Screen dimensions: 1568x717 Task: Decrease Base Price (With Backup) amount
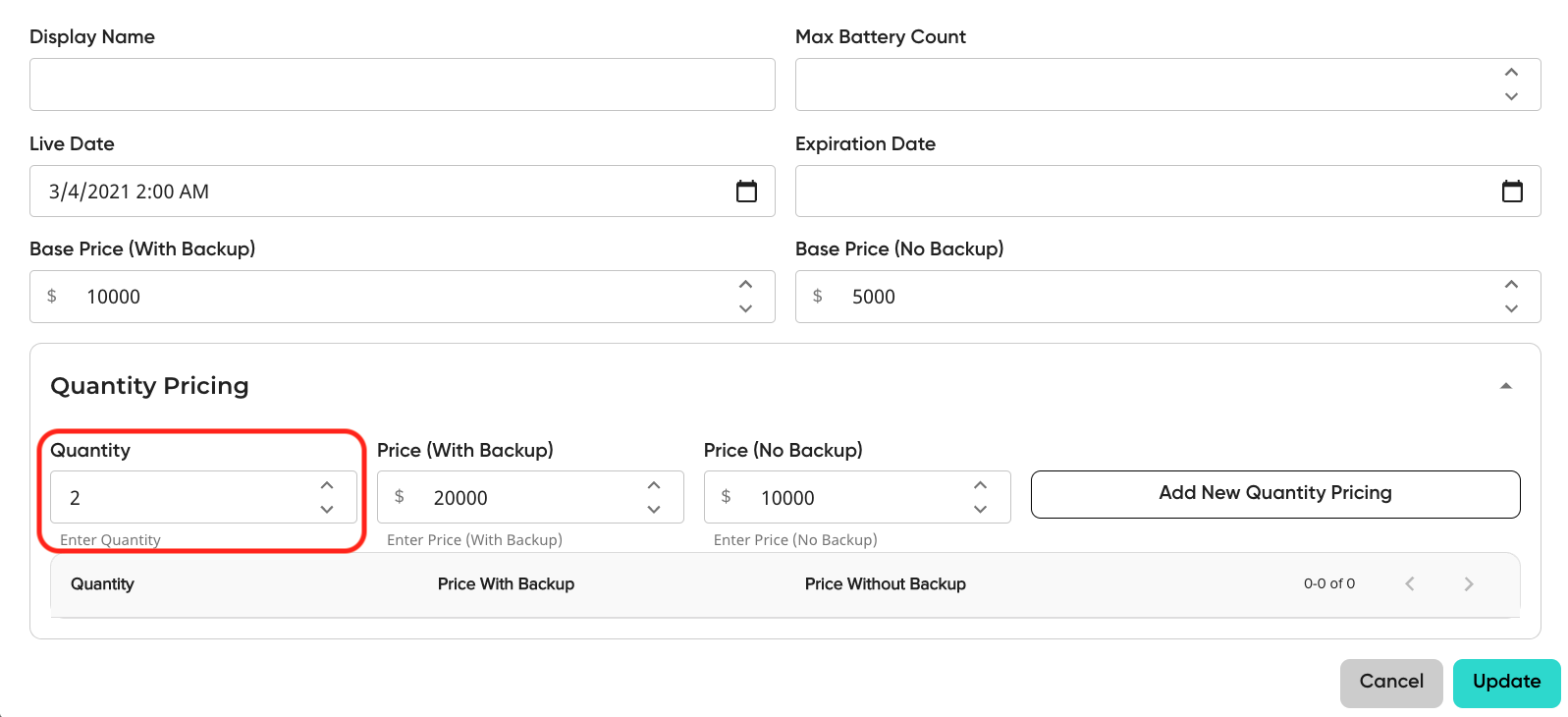745,308
